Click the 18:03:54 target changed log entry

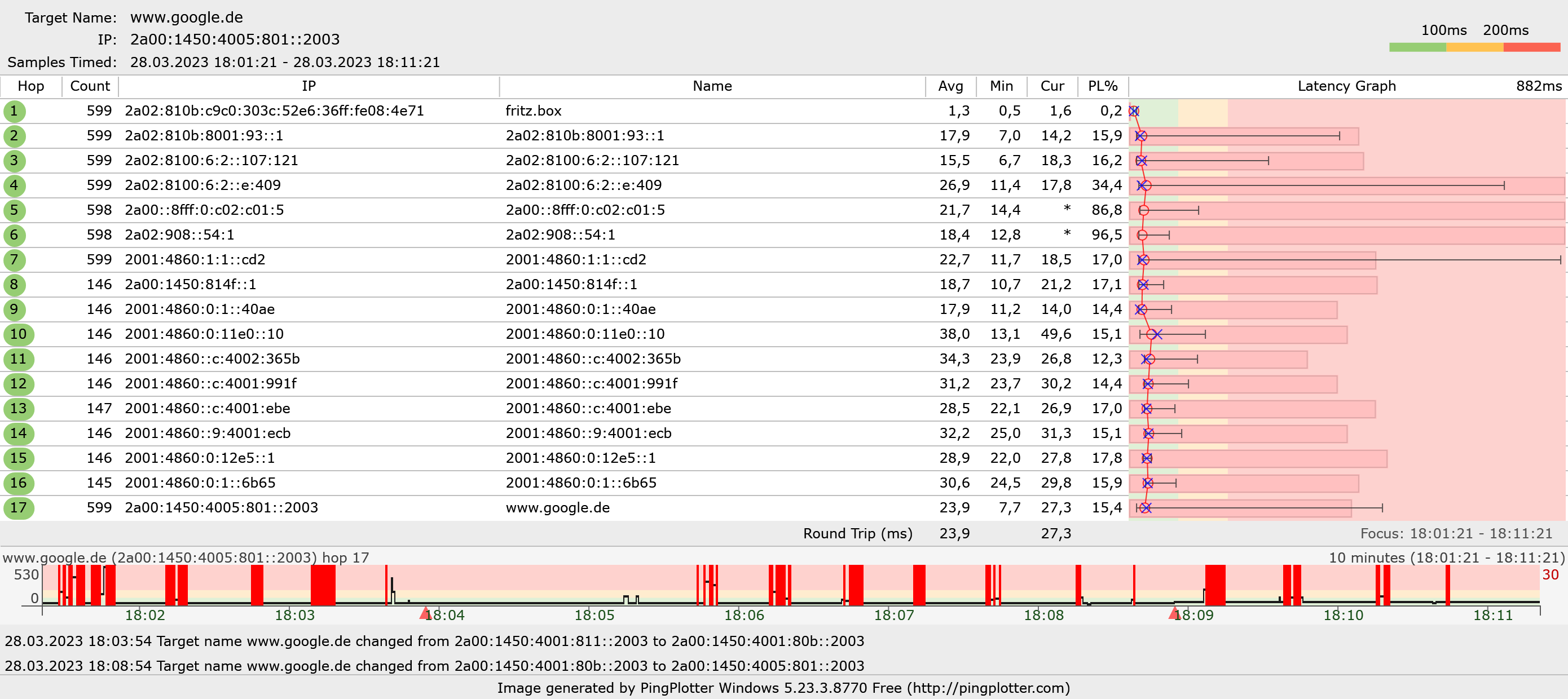pos(434,641)
